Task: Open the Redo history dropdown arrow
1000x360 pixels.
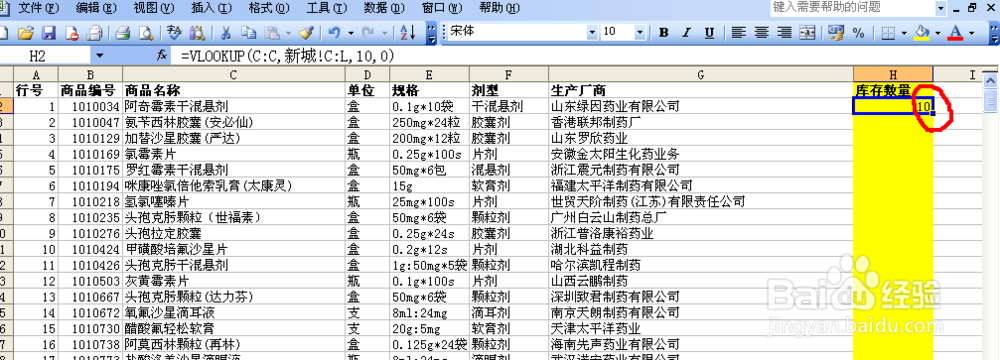Action: click(384, 33)
